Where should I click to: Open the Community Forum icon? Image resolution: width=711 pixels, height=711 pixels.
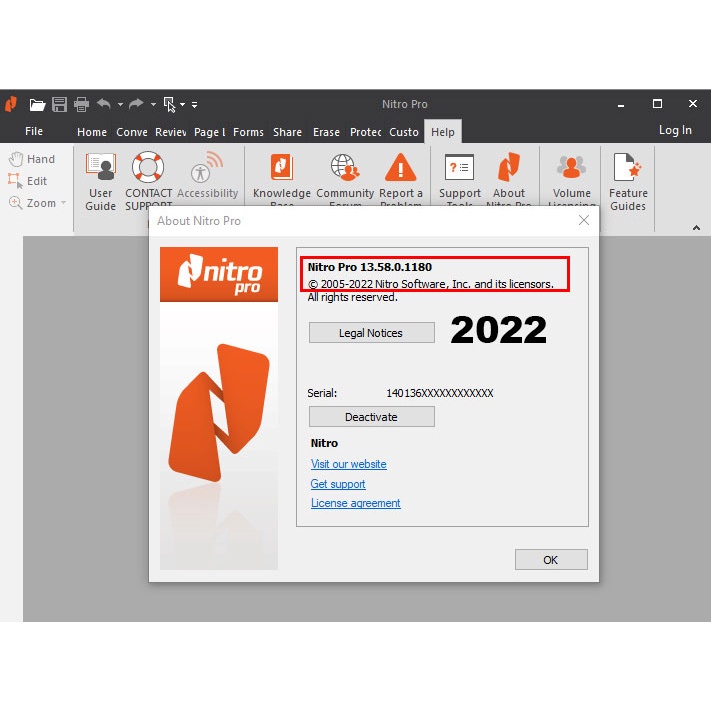point(344,167)
